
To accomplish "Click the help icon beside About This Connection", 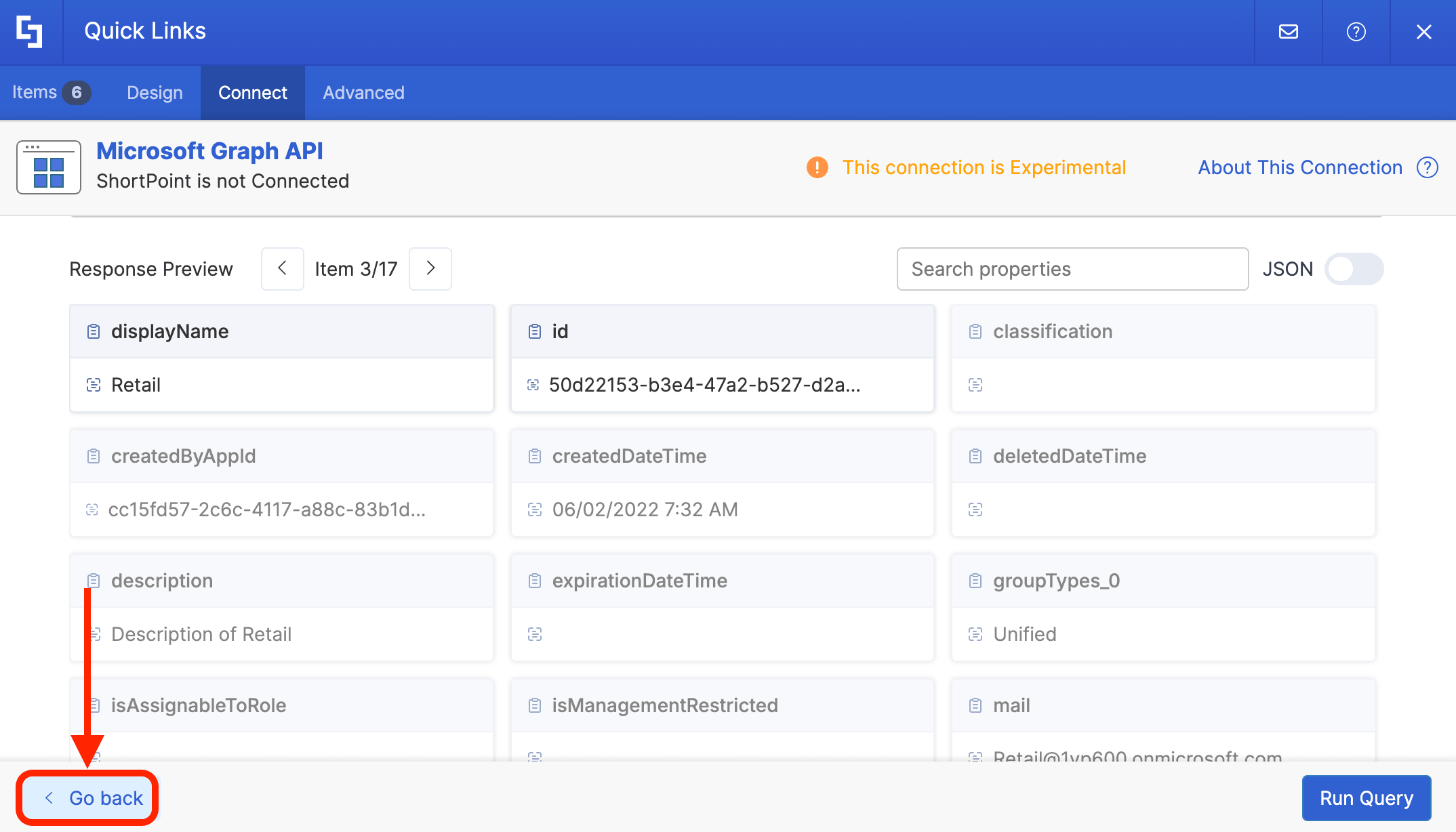I will pos(1428,167).
